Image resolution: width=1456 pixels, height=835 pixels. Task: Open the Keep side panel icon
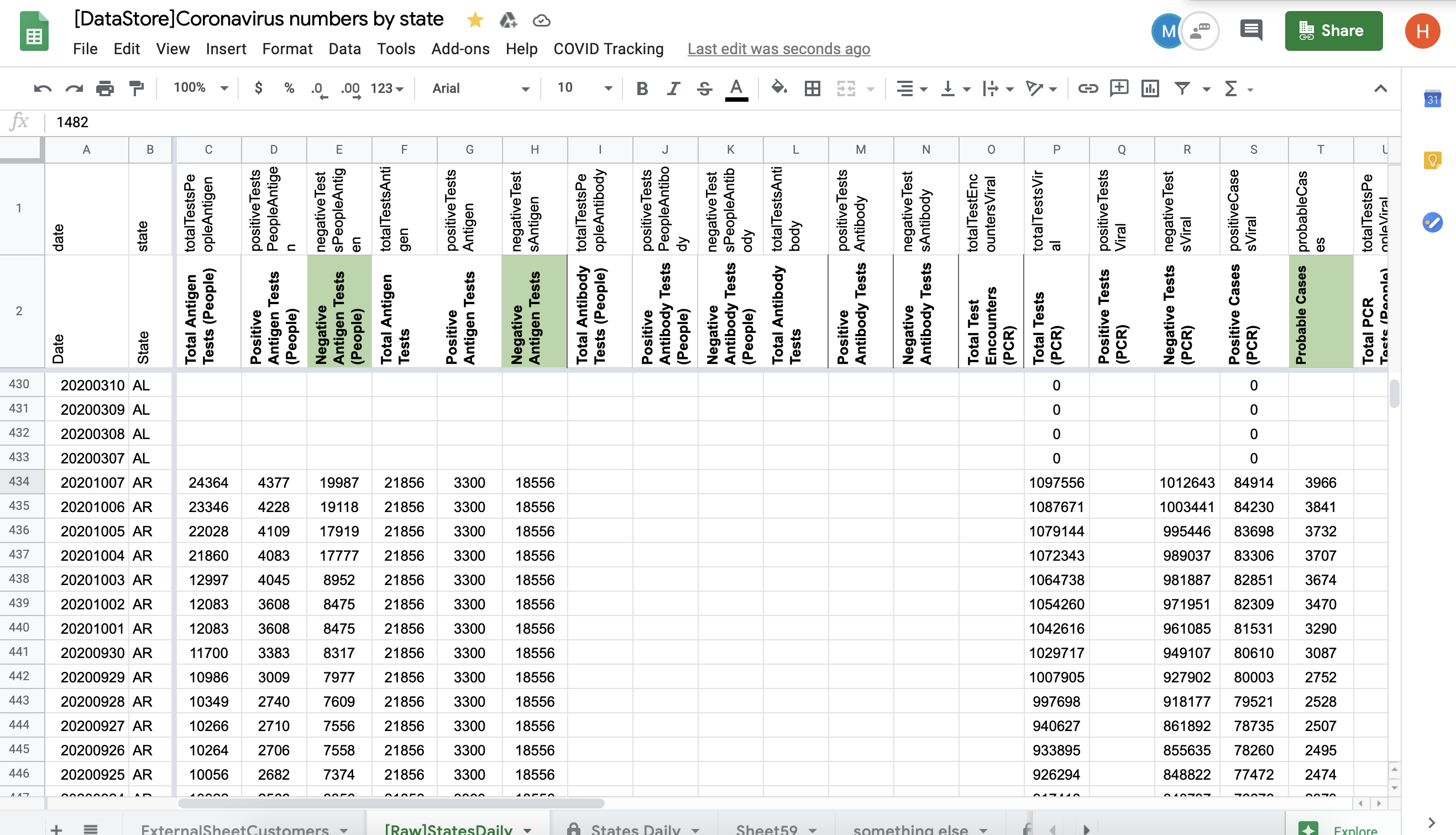[1432, 160]
